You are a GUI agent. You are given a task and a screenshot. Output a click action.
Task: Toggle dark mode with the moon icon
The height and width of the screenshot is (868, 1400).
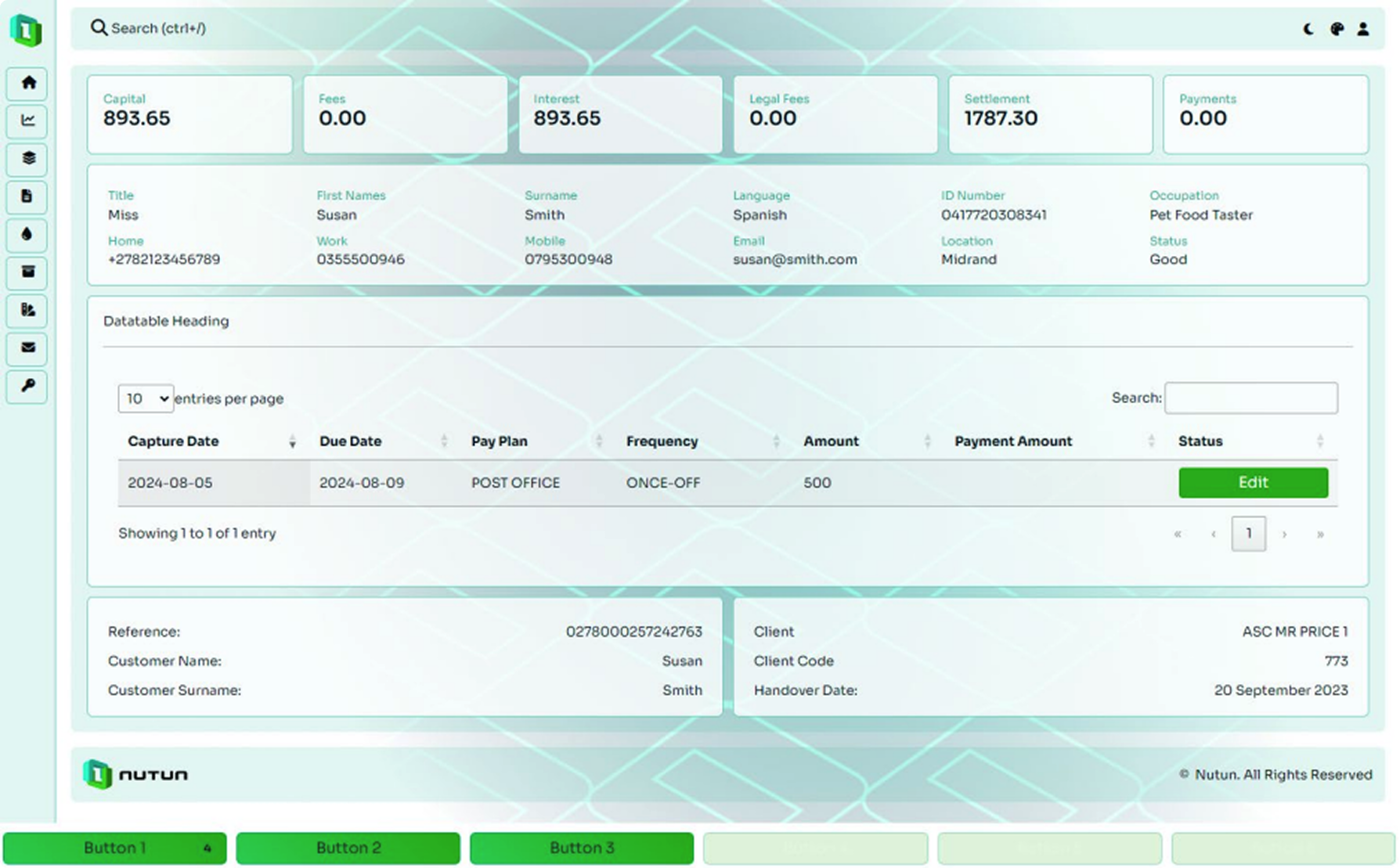(x=1308, y=29)
